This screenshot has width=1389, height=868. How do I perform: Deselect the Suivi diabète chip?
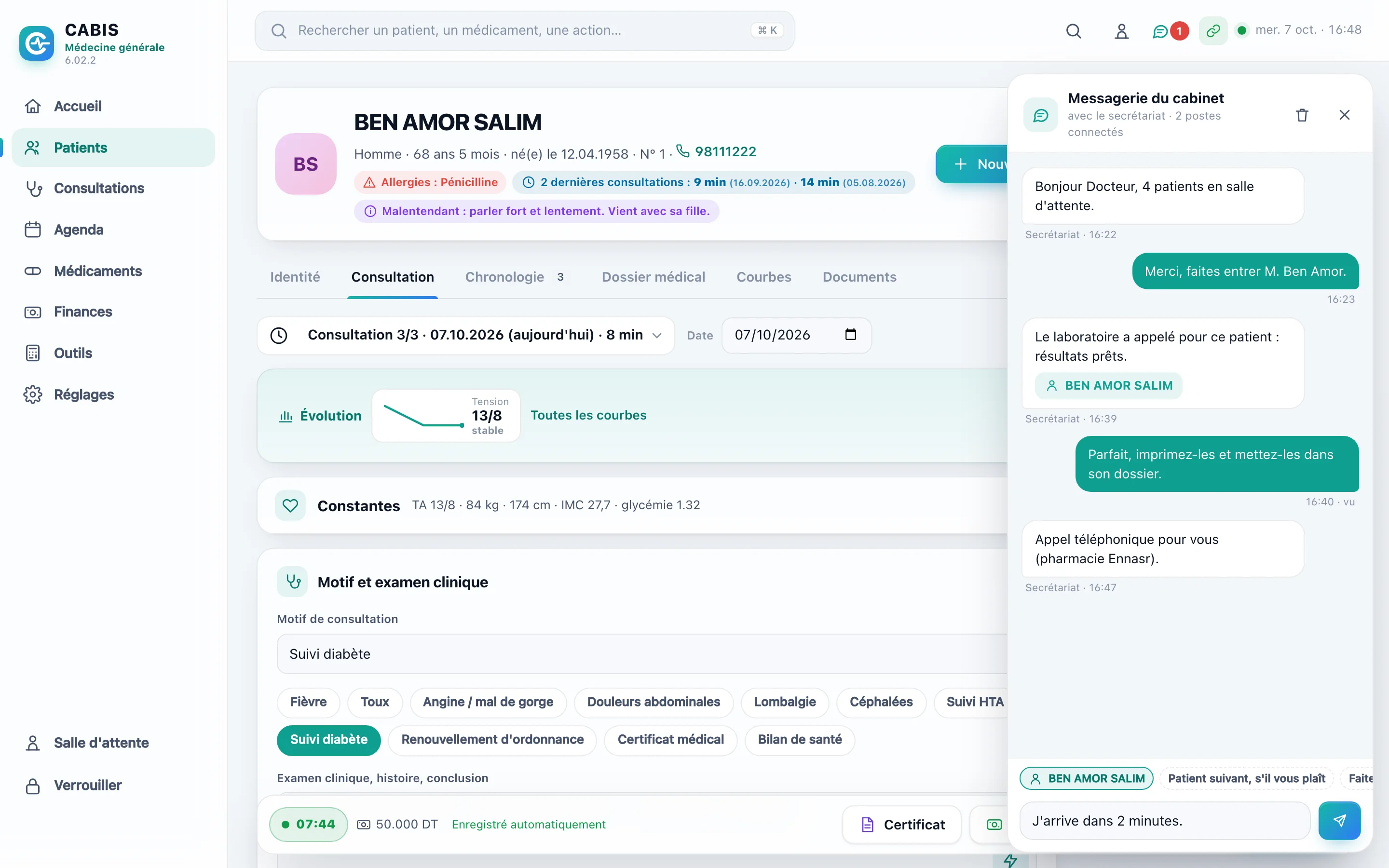pyautogui.click(x=329, y=740)
